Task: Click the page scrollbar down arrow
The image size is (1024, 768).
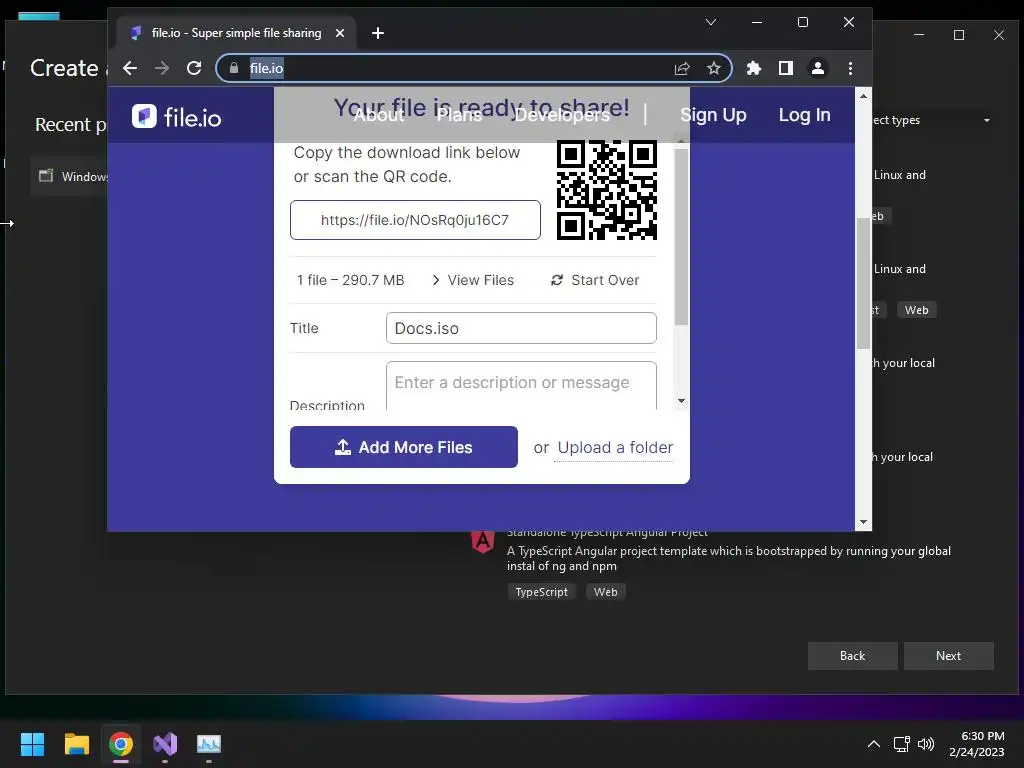Action: click(x=863, y=522)
